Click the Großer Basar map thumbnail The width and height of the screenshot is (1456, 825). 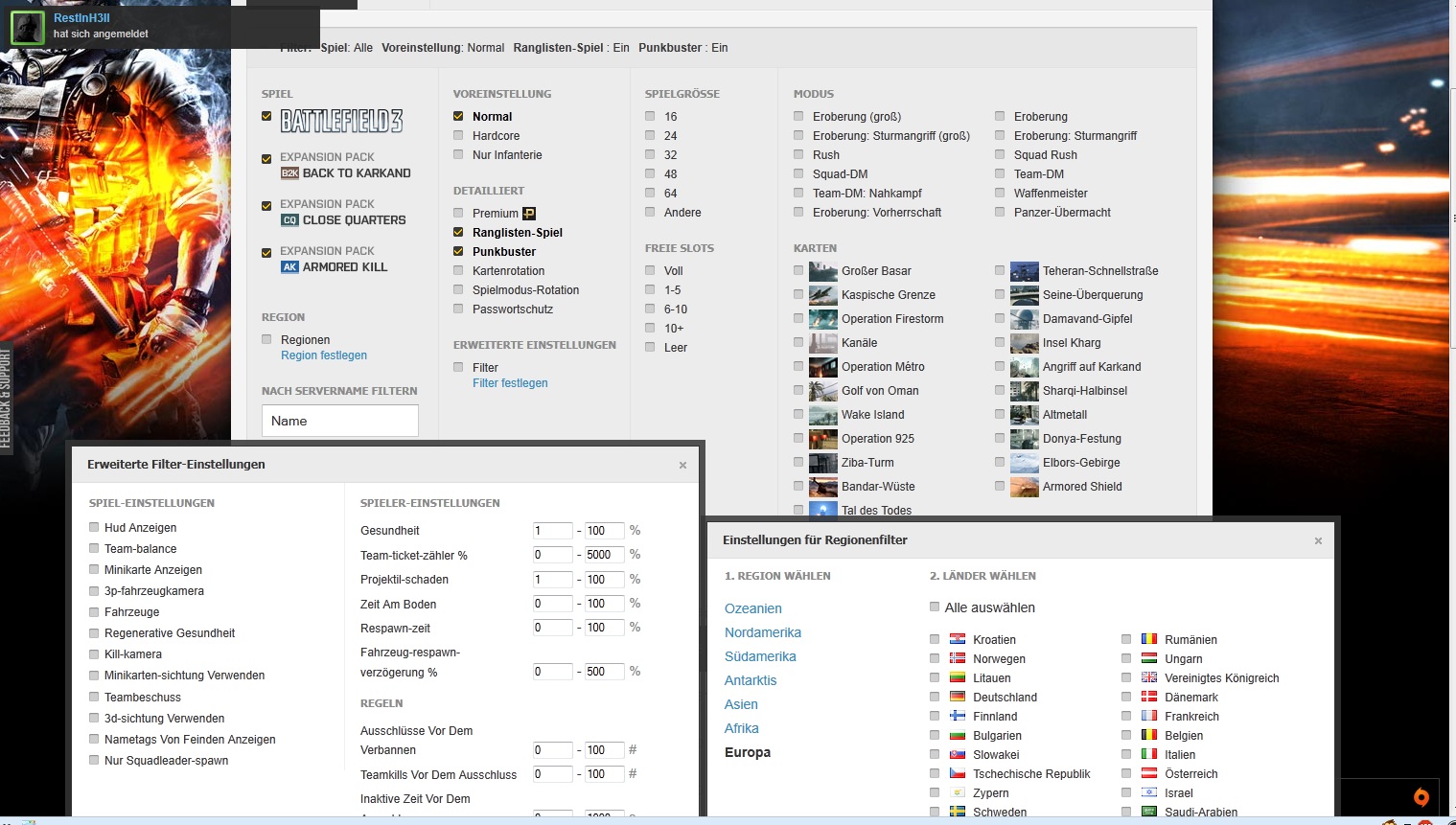(823, 271)
